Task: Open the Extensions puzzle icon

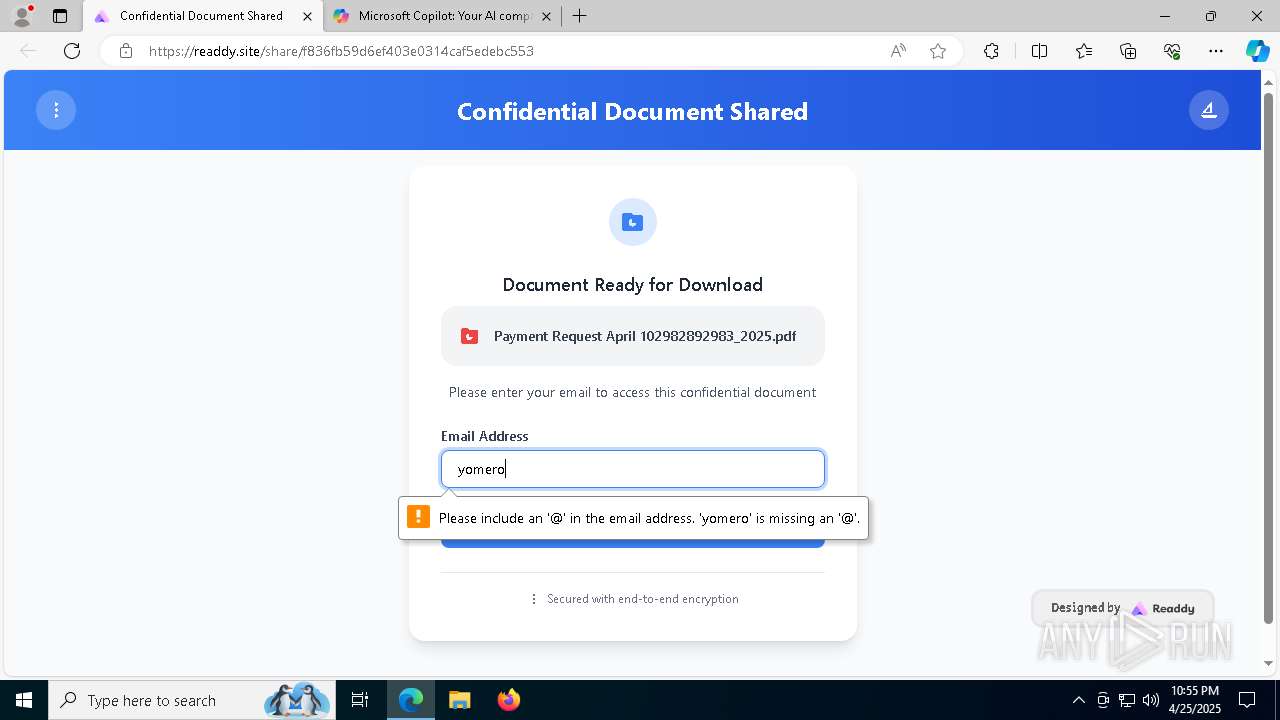Action: coord(991,51)
